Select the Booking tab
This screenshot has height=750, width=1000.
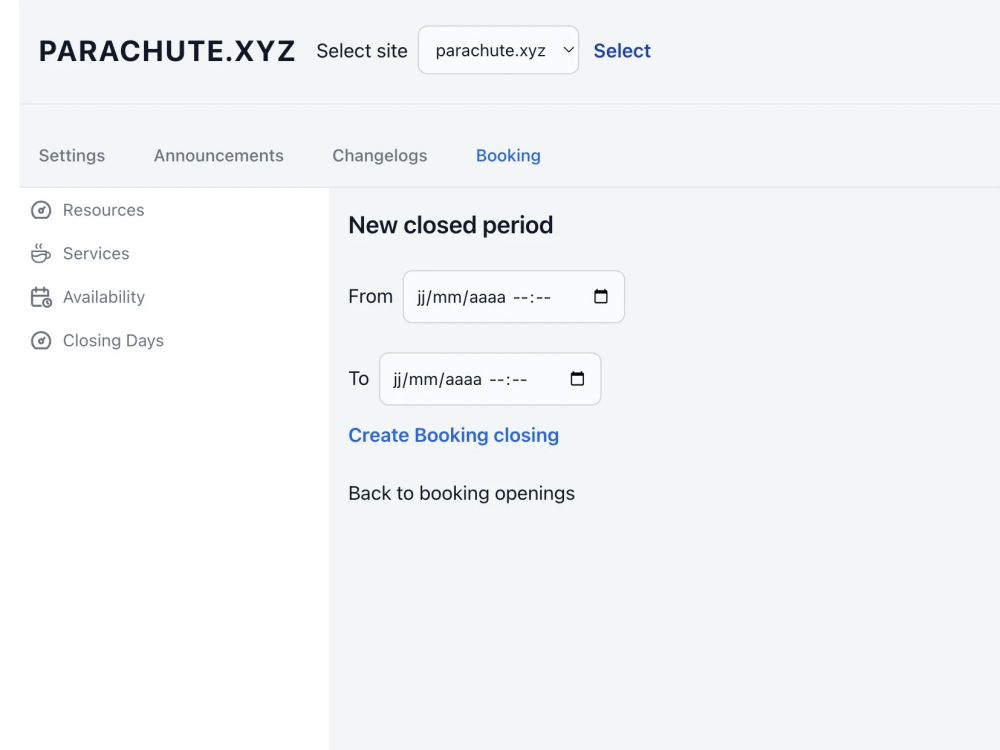coord(508,155)
